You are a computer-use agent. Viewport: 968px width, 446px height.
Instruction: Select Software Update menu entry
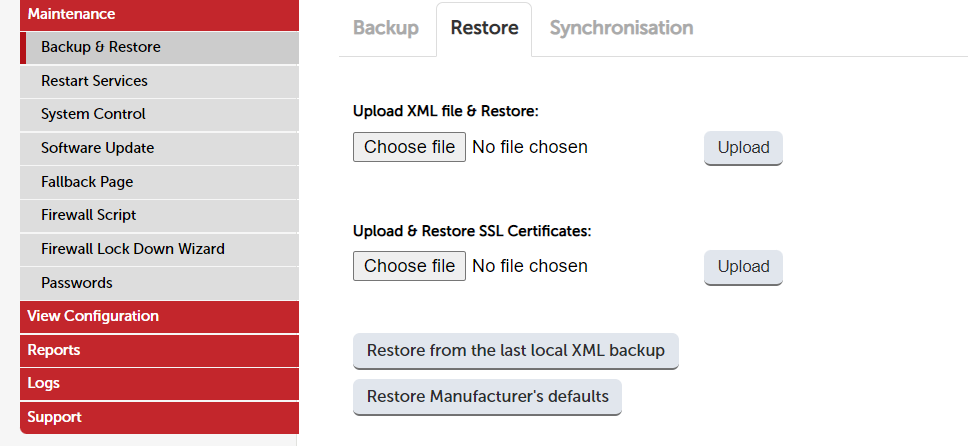point(159,149)
